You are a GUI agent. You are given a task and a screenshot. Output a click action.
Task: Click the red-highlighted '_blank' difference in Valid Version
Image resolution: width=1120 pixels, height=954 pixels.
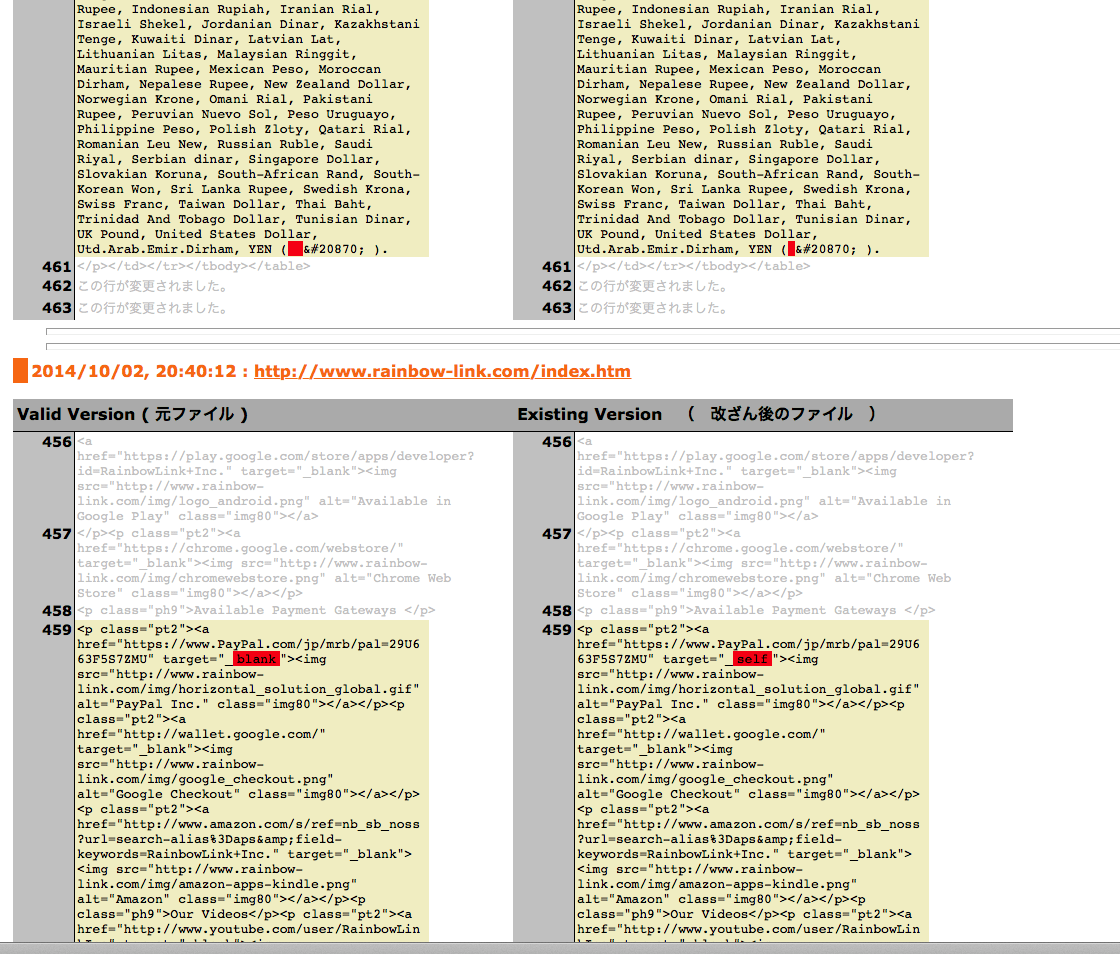click(256, 659)
